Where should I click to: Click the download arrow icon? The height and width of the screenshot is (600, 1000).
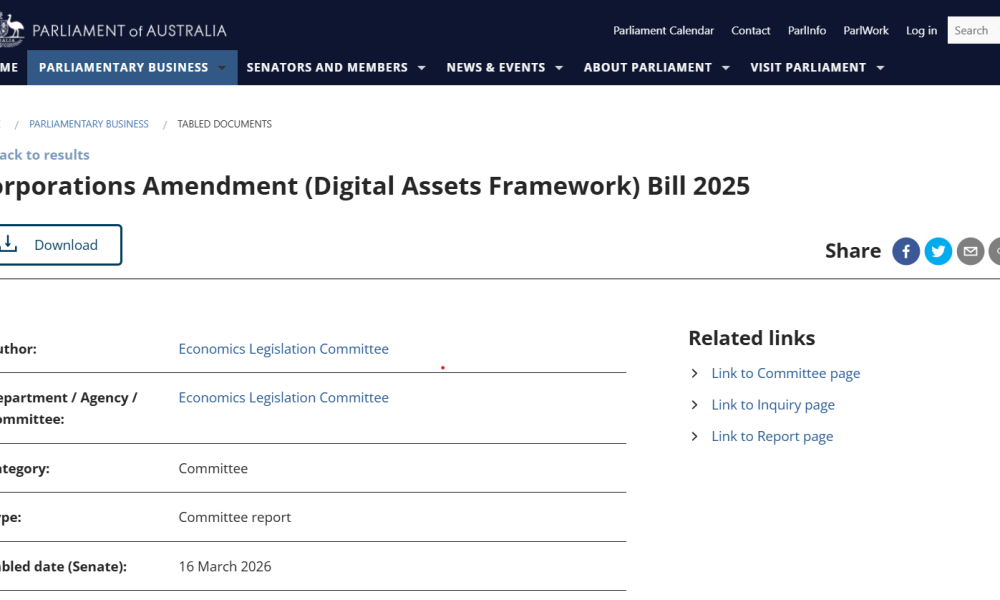[x=10, y=244]
